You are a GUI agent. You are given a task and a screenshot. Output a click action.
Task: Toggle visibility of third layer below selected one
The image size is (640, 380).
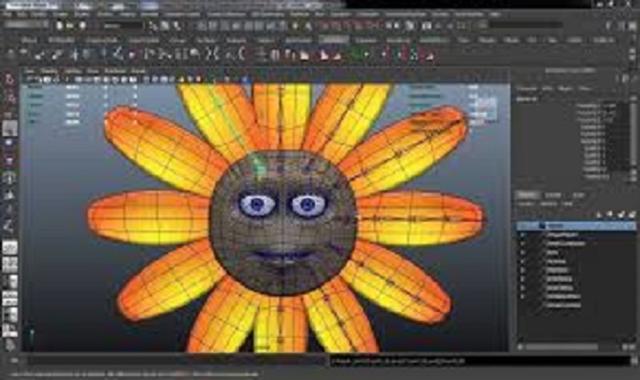522,253
